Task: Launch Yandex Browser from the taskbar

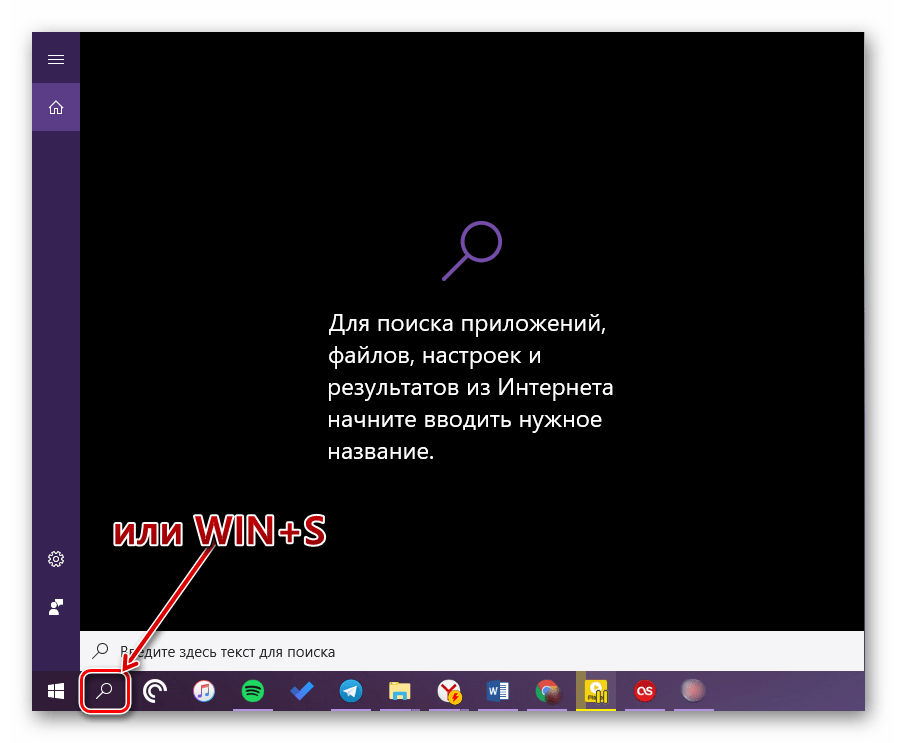Action: click(x=449, y=691)
